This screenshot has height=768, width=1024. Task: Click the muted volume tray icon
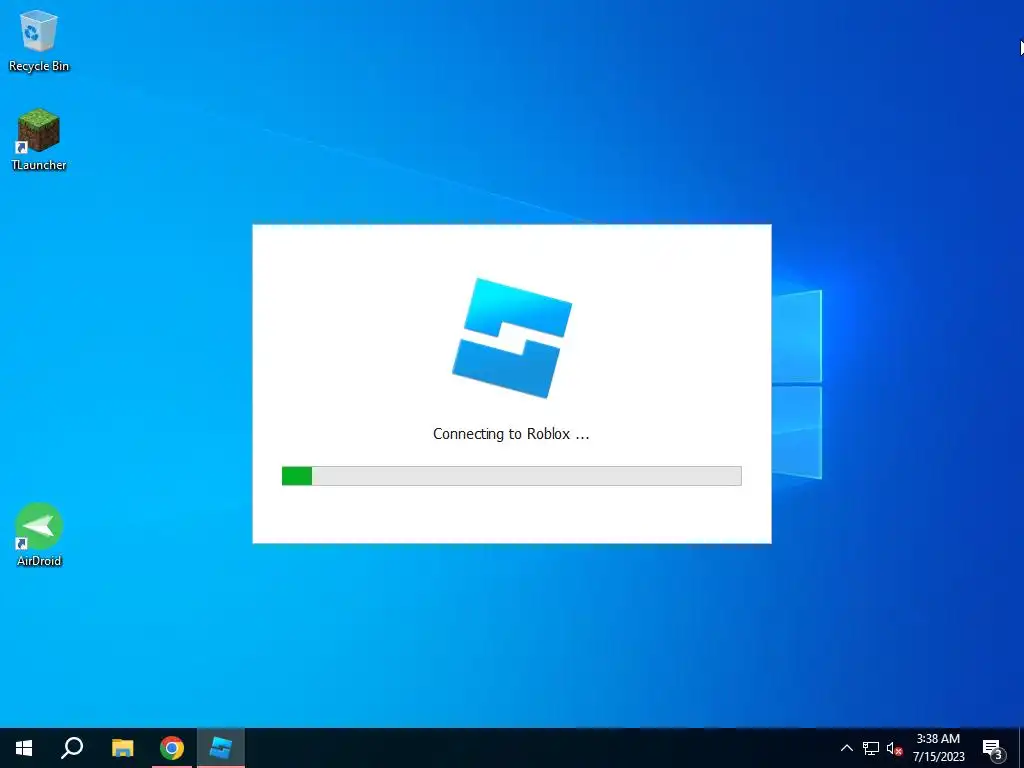click(x=894, y=748)
